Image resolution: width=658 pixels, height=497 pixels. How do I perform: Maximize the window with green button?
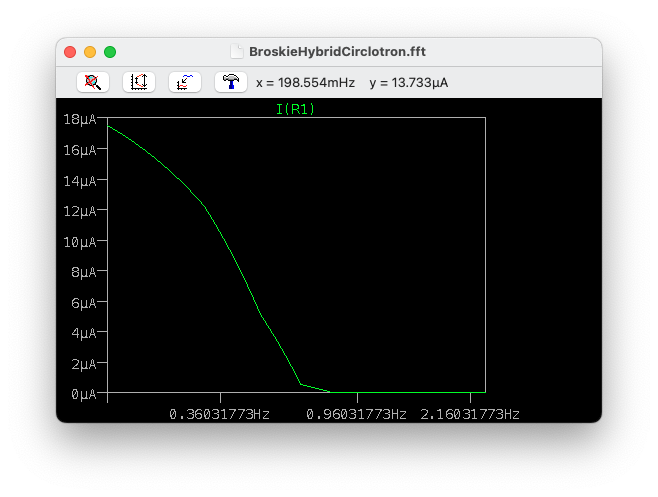pyautogui.click(x=110, y=52)
